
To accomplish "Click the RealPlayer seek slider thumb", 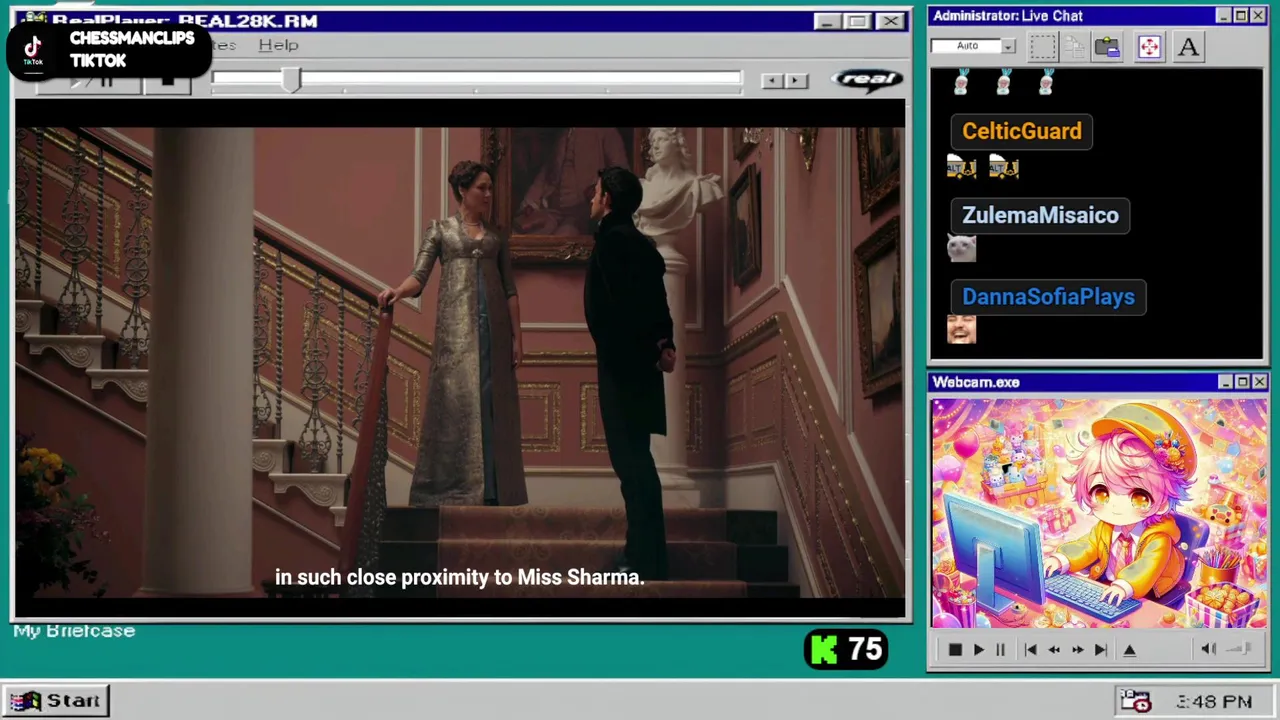I will [291, 80].
